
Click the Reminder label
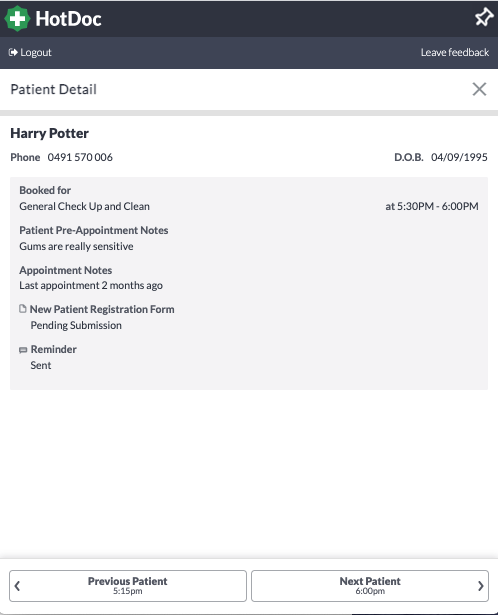point(54,349)
